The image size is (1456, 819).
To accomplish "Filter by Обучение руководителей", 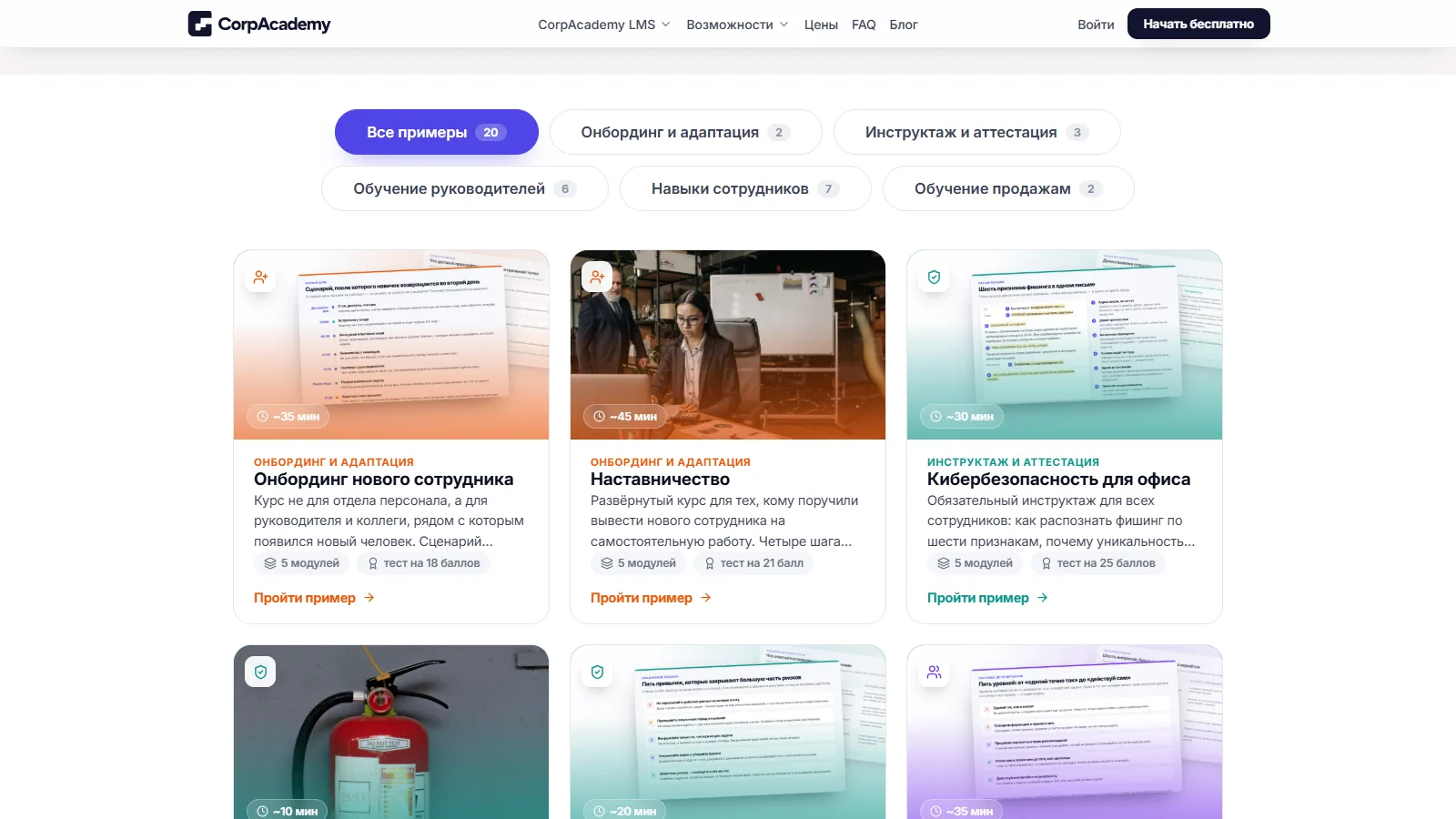I will (x=465, y=188).
